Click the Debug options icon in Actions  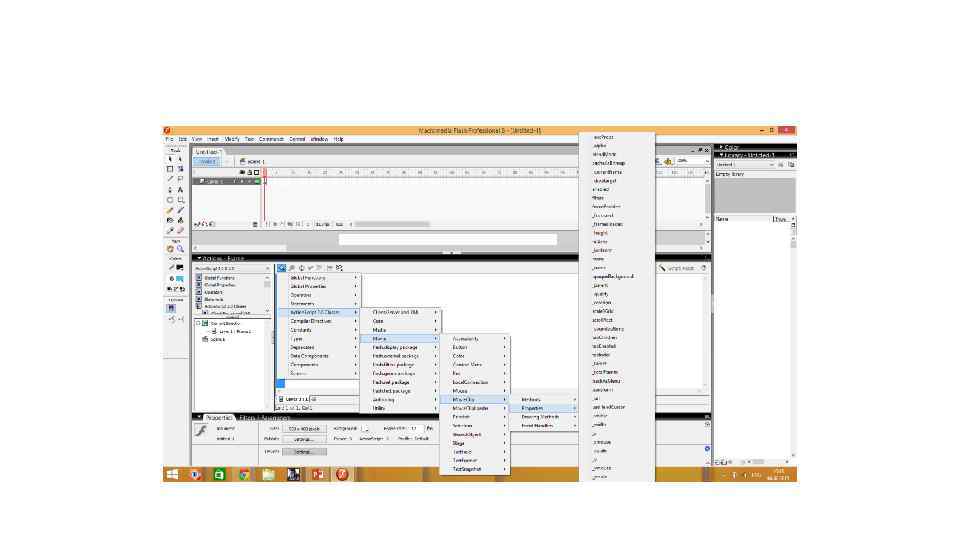click(339, 268)
